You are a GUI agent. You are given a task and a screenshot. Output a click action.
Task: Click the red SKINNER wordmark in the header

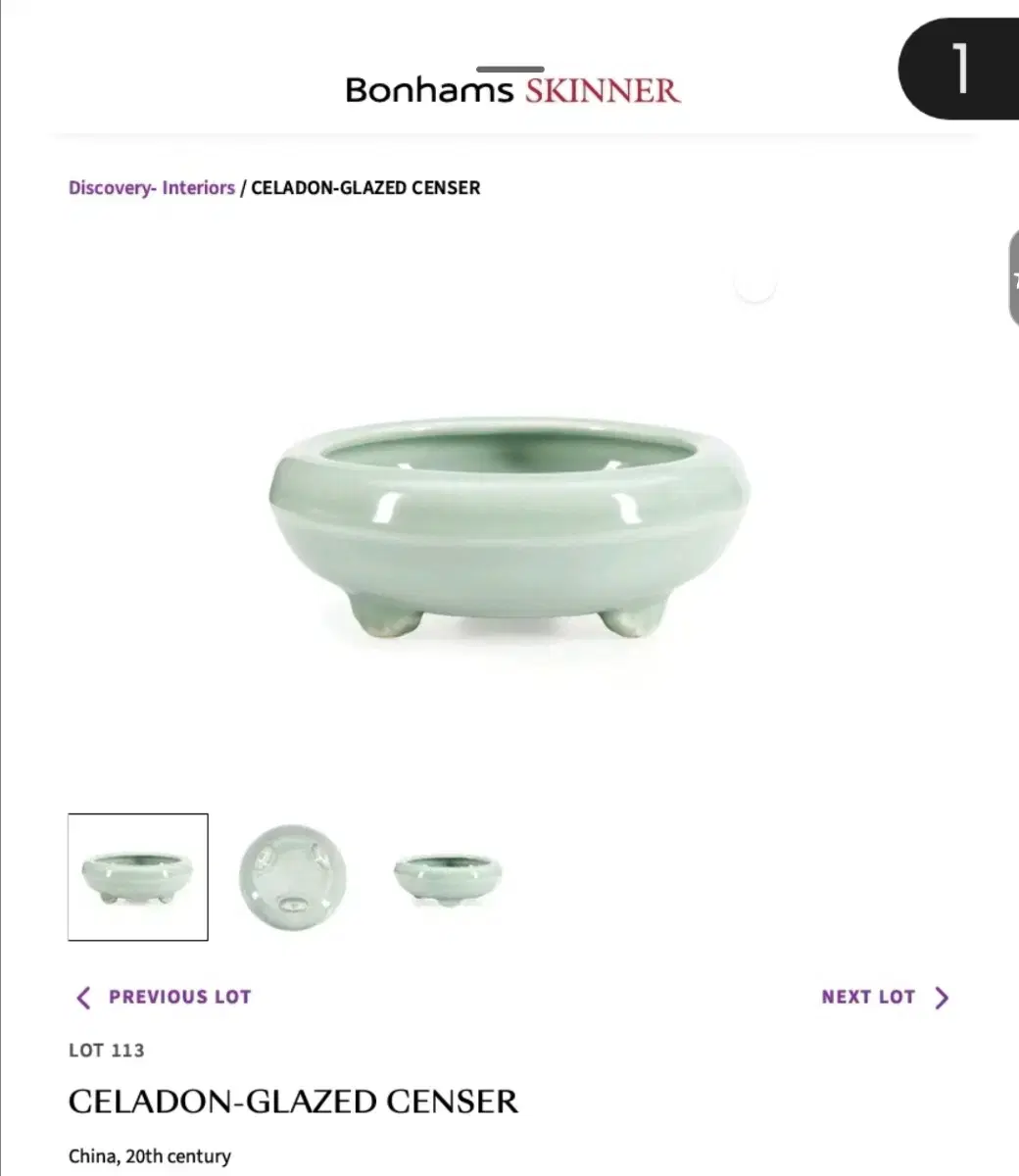[603, 91]
